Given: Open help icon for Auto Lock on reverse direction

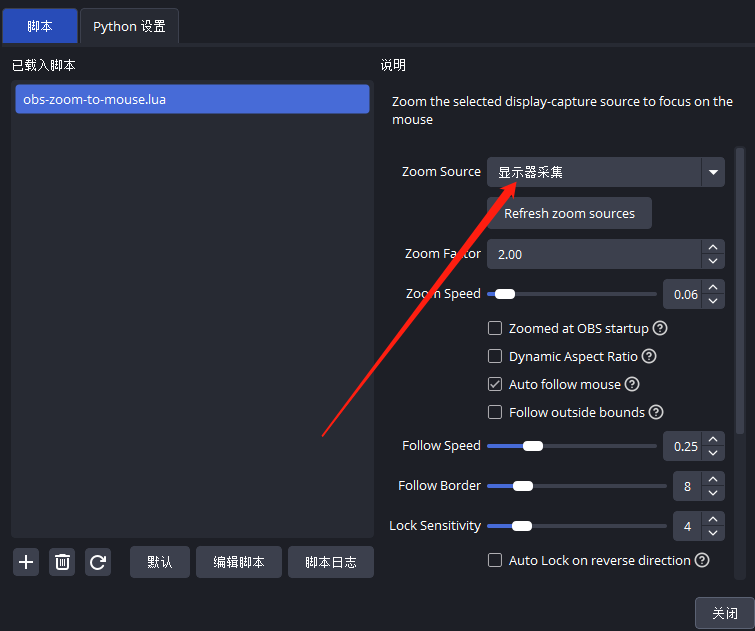Looking at the screenshot, I should click(702, 560).
